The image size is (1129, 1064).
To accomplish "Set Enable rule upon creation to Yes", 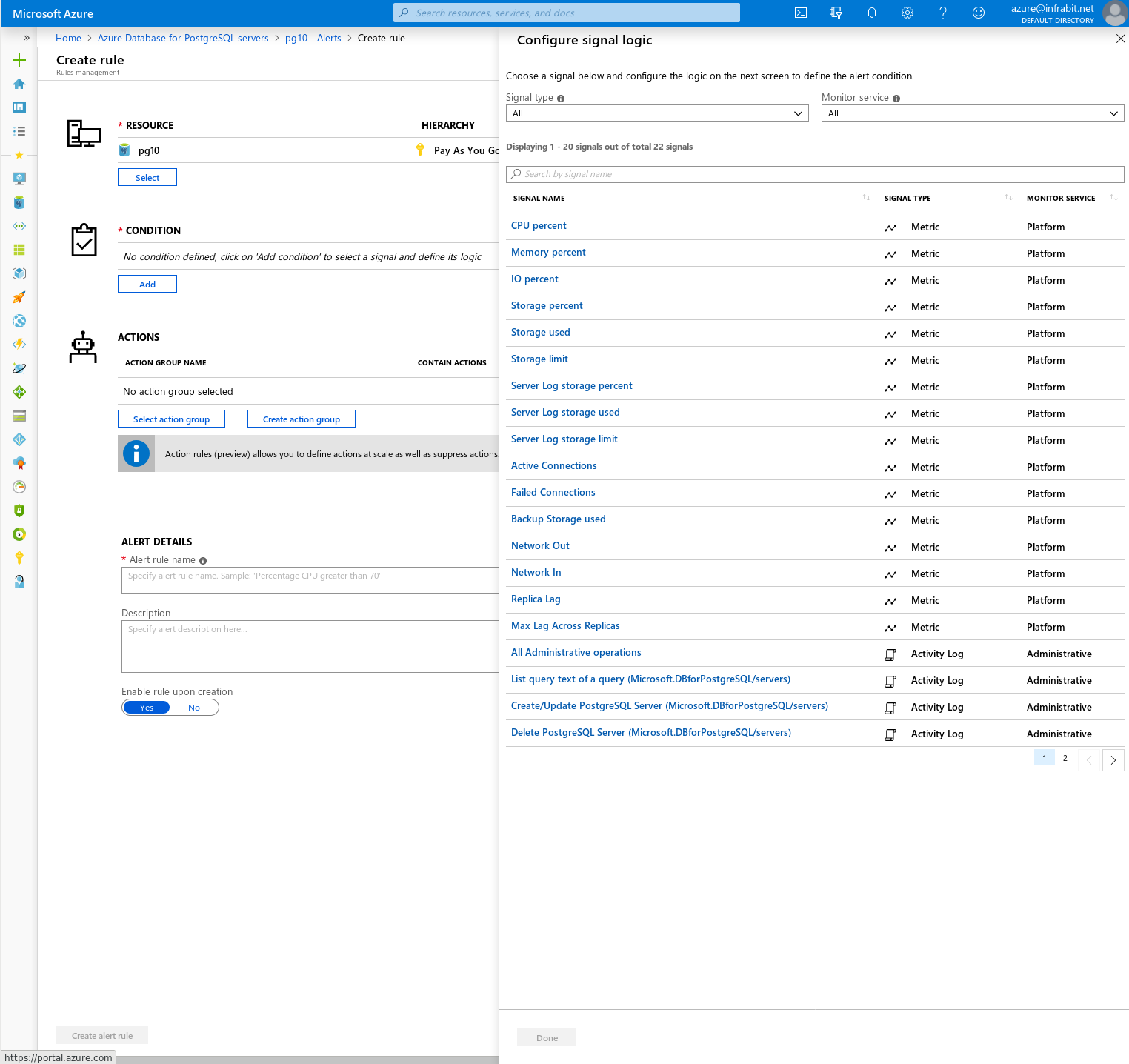I will 147,708.
